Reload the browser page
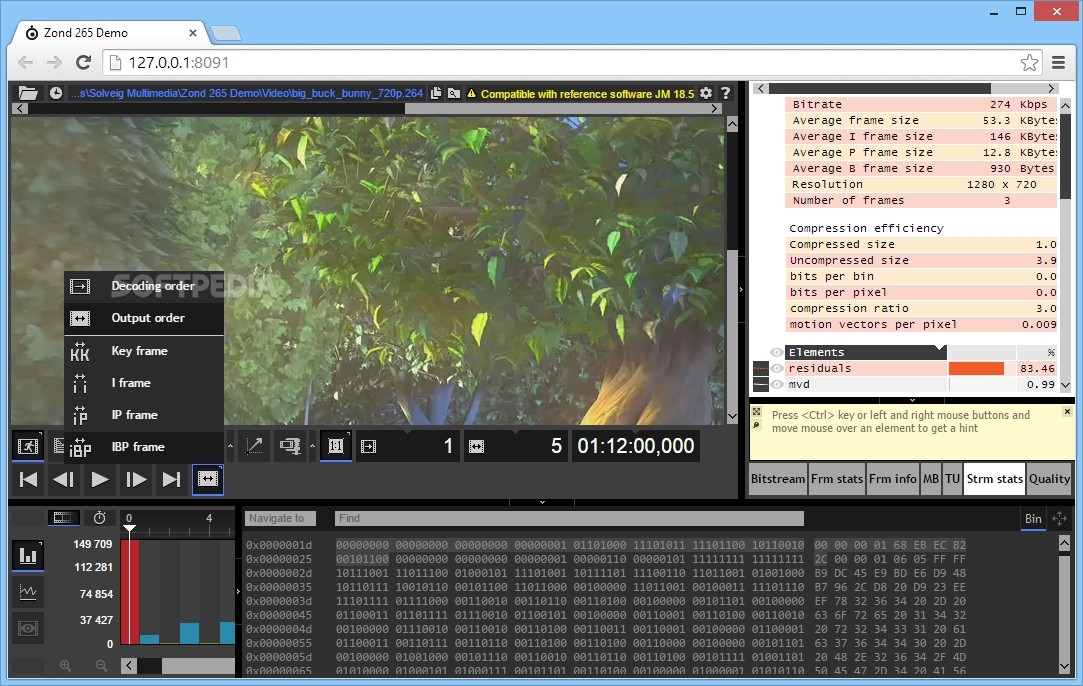 tap(84, 63)
